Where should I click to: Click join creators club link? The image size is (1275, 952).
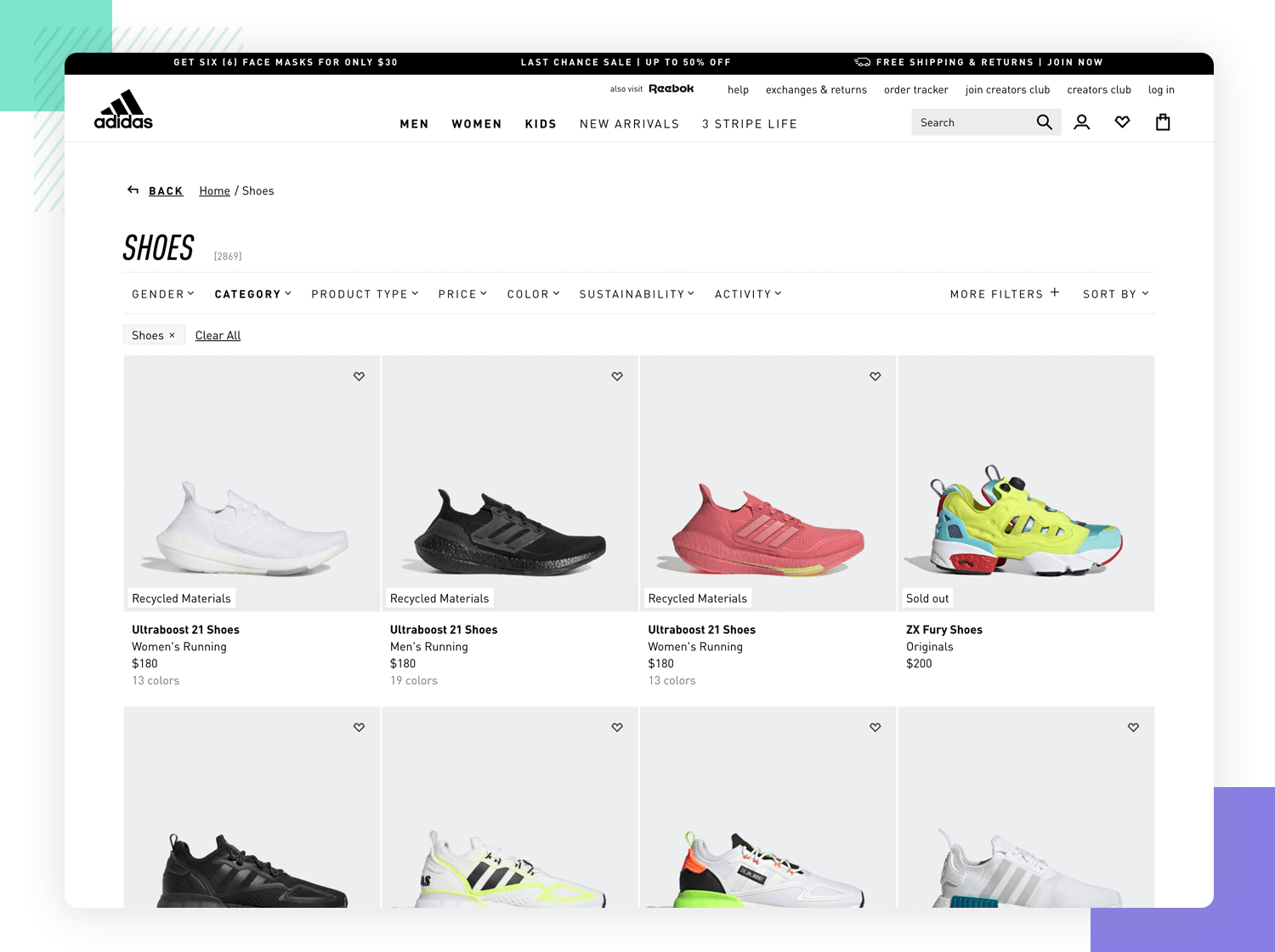1007,89
